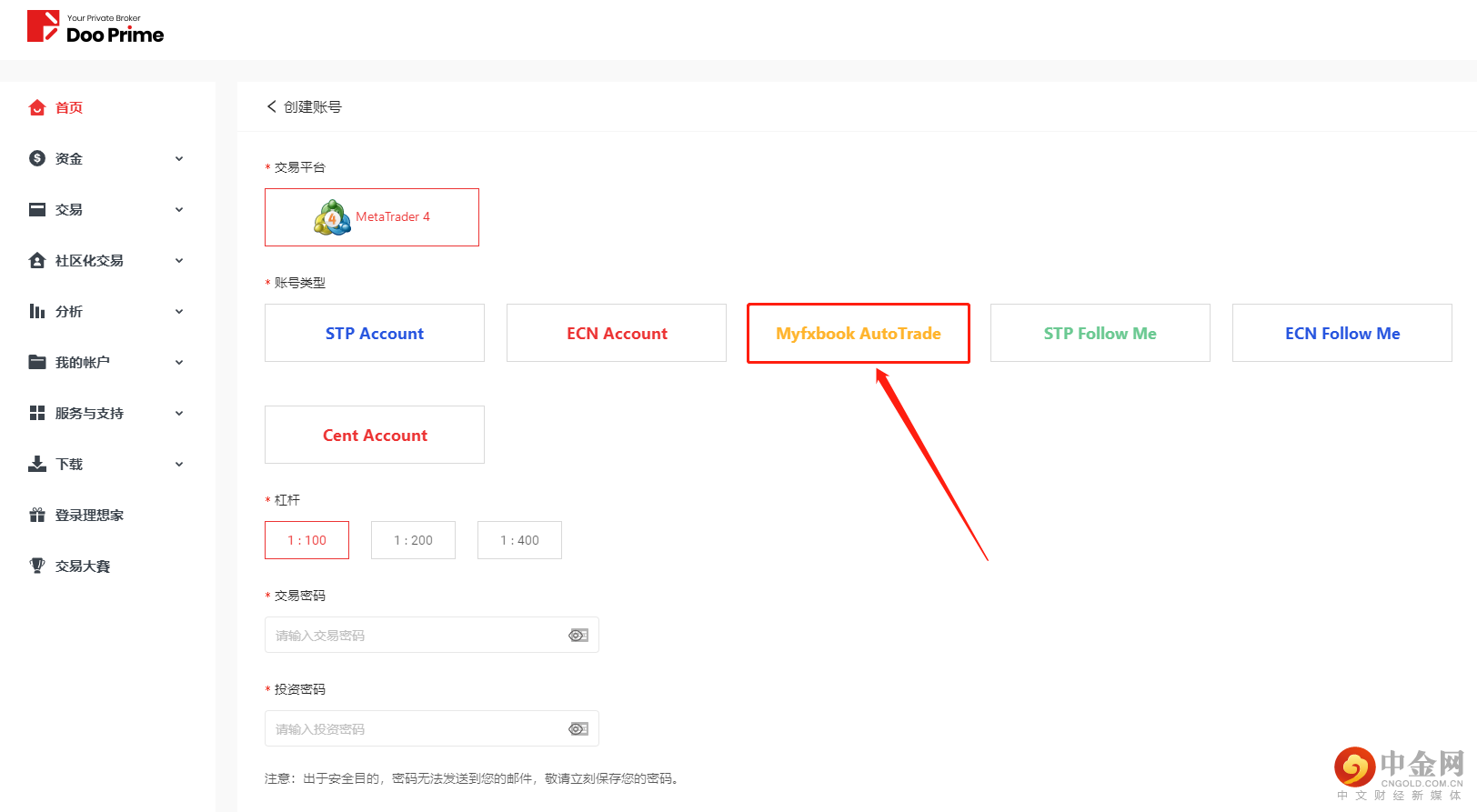The height and width of the screenshot is (812, 1477).
Task: Expand the 服务与支持 menu chevron
Action: (x=179, y=413)
